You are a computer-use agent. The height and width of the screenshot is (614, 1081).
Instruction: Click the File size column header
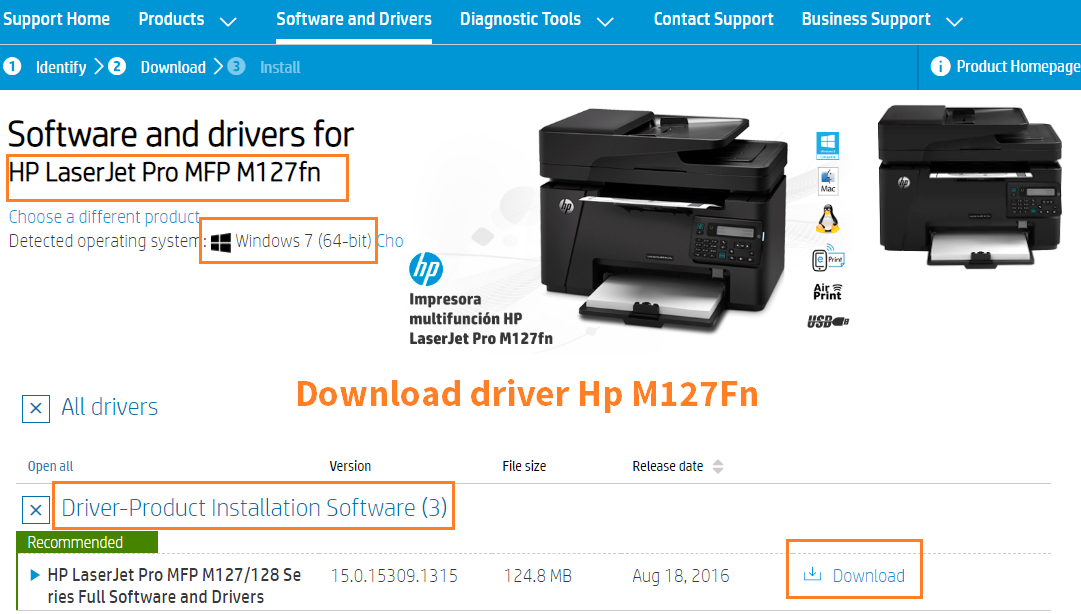524,467
